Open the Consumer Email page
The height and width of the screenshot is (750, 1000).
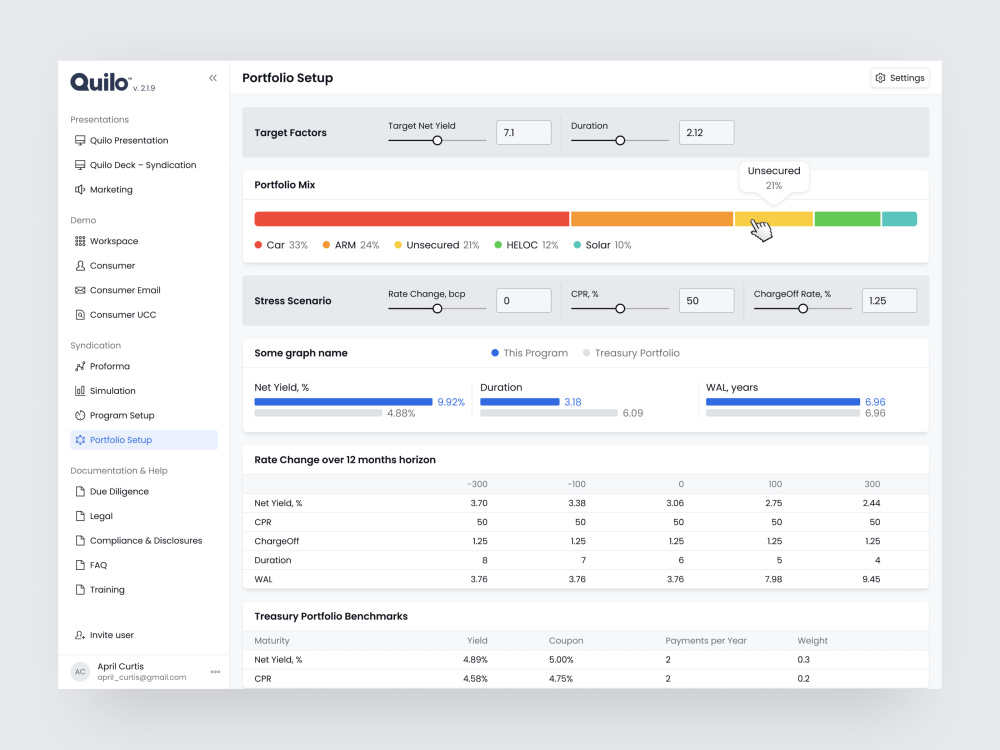point(125,290)
